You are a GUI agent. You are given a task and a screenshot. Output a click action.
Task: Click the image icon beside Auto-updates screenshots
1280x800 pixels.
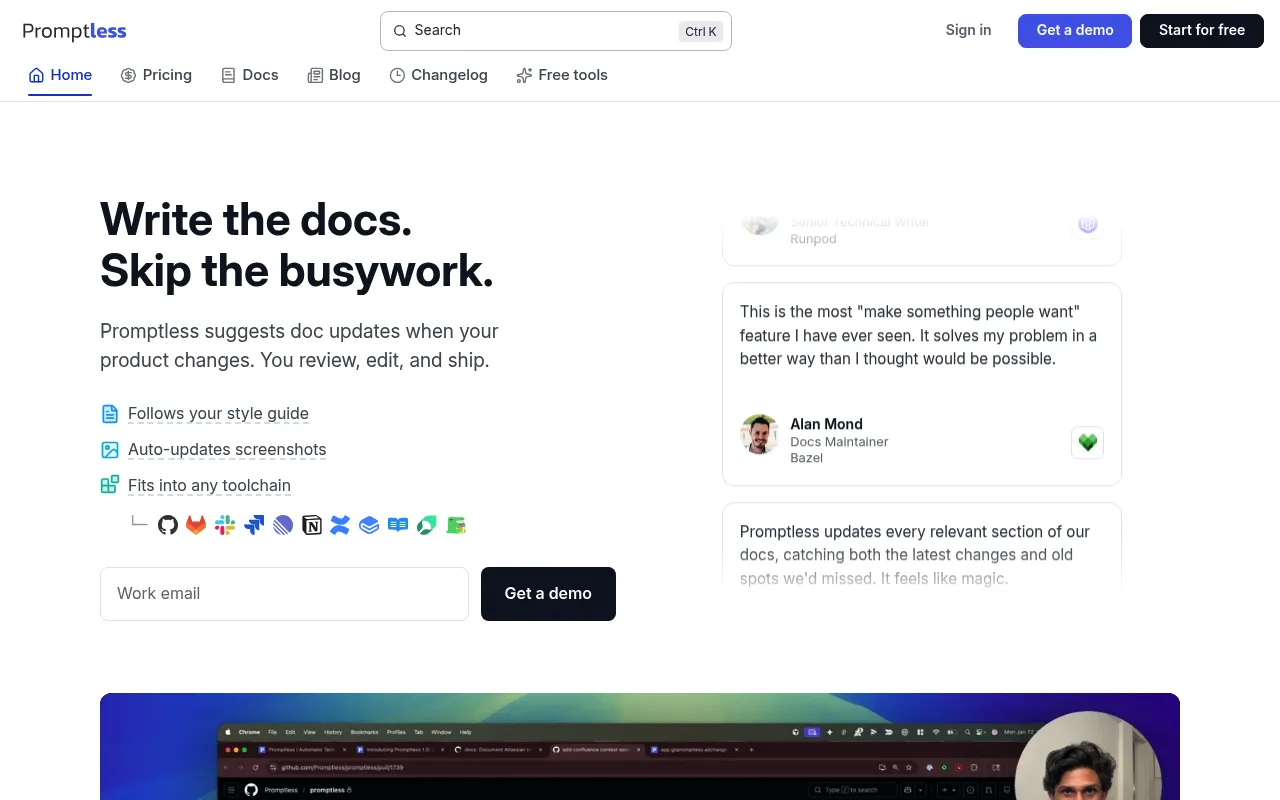coord(110,450)
